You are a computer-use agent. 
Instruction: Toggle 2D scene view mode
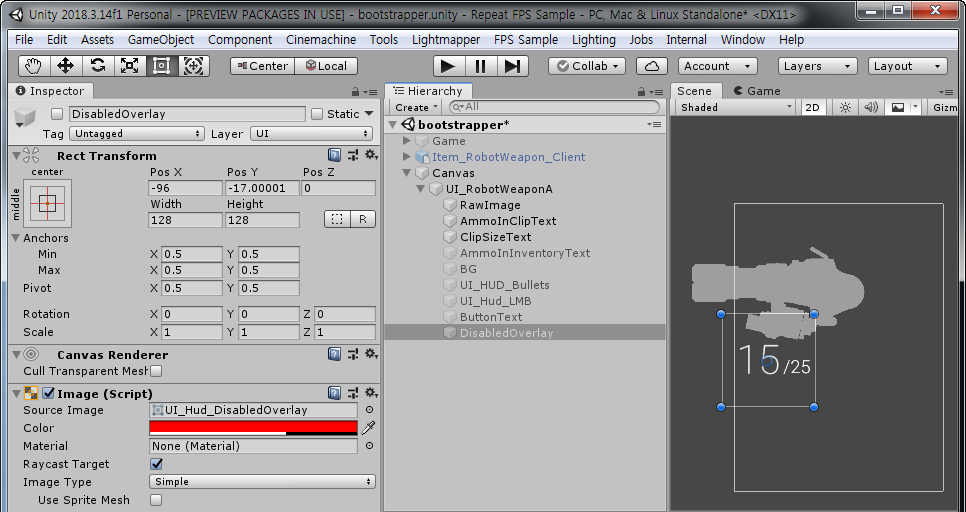[813, 107]
